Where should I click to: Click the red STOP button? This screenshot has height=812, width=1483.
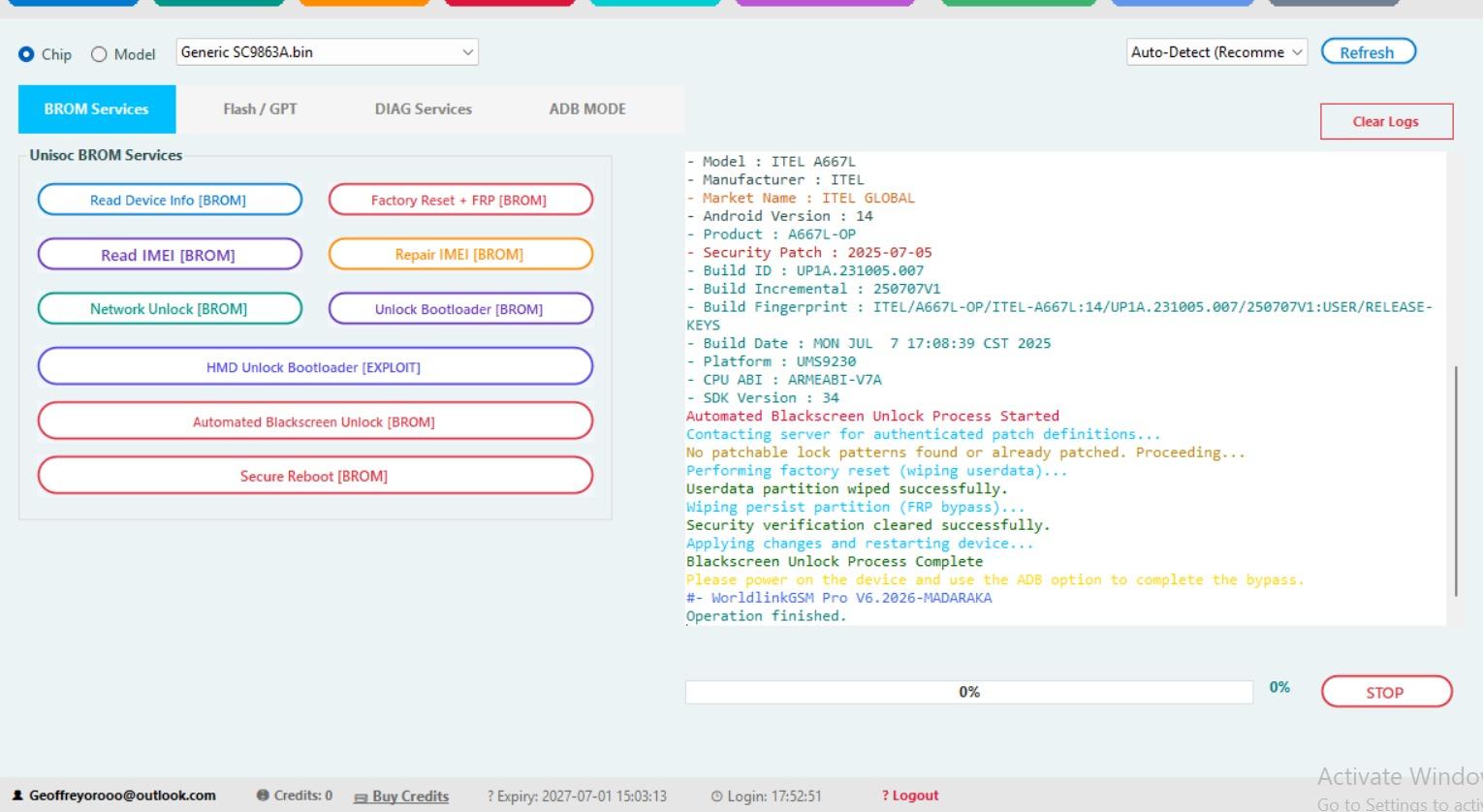click(x=1386, y=692)
